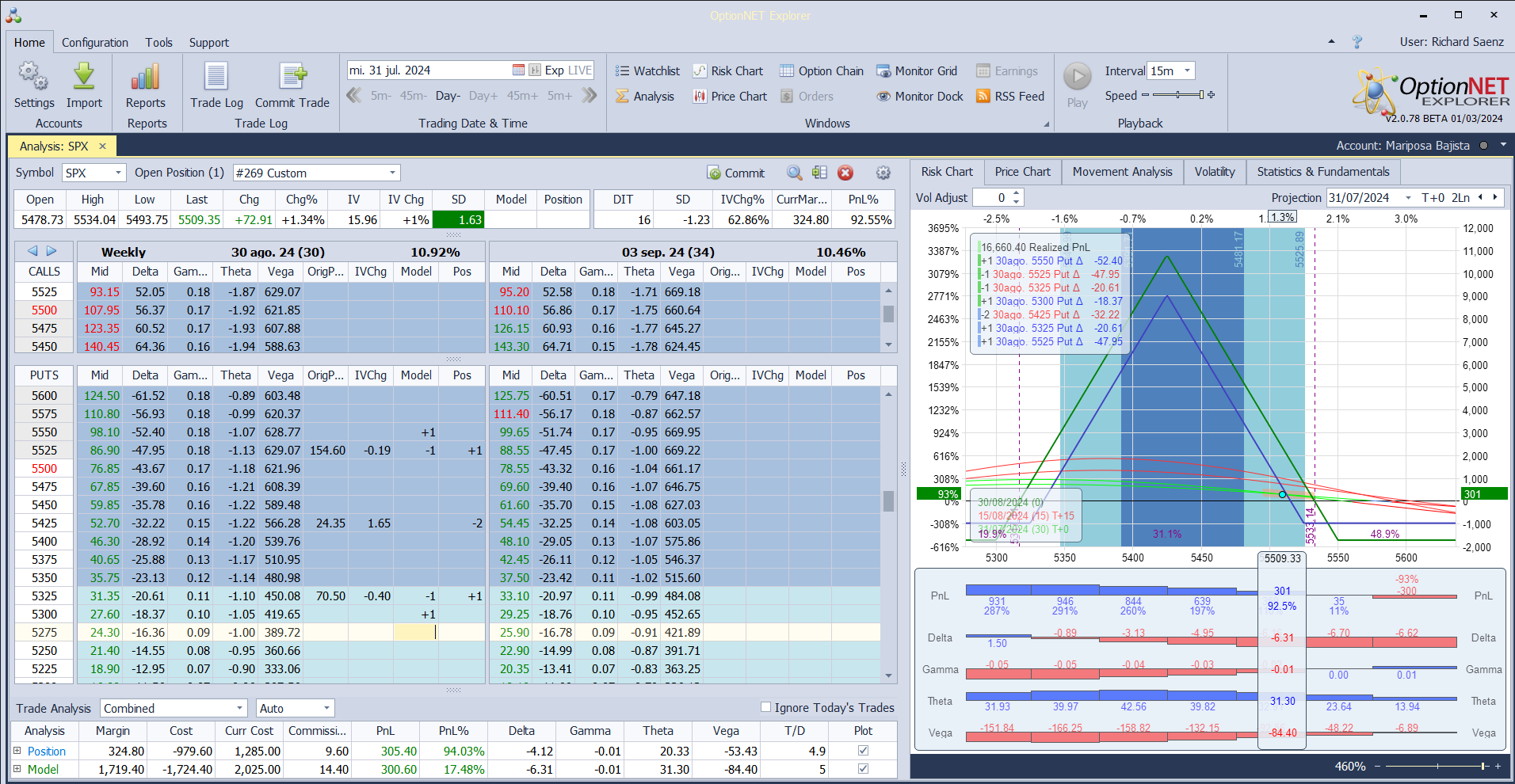Image resolution: width=1515 pixels, height=784 pixels.
Task: Close the Analysis: SPX tab
Action: (x=102, y=146)
